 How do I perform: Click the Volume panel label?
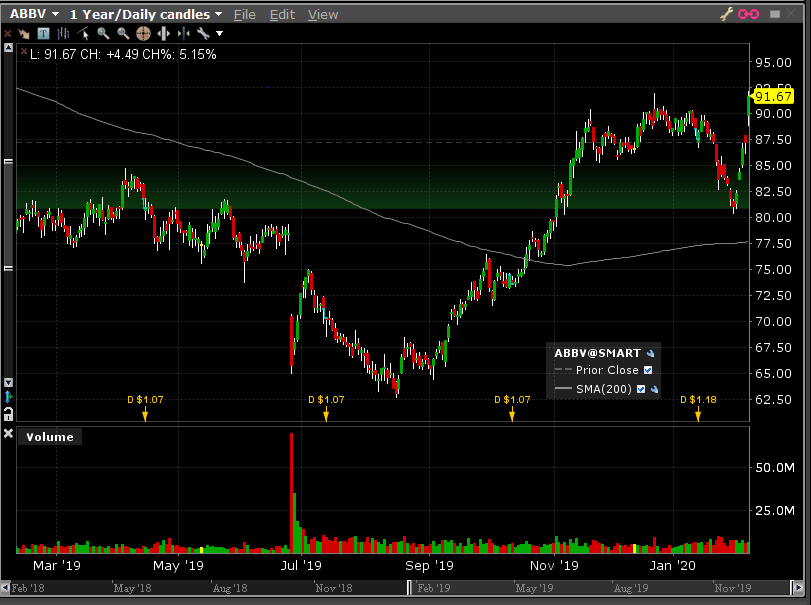tap(50, 436)
